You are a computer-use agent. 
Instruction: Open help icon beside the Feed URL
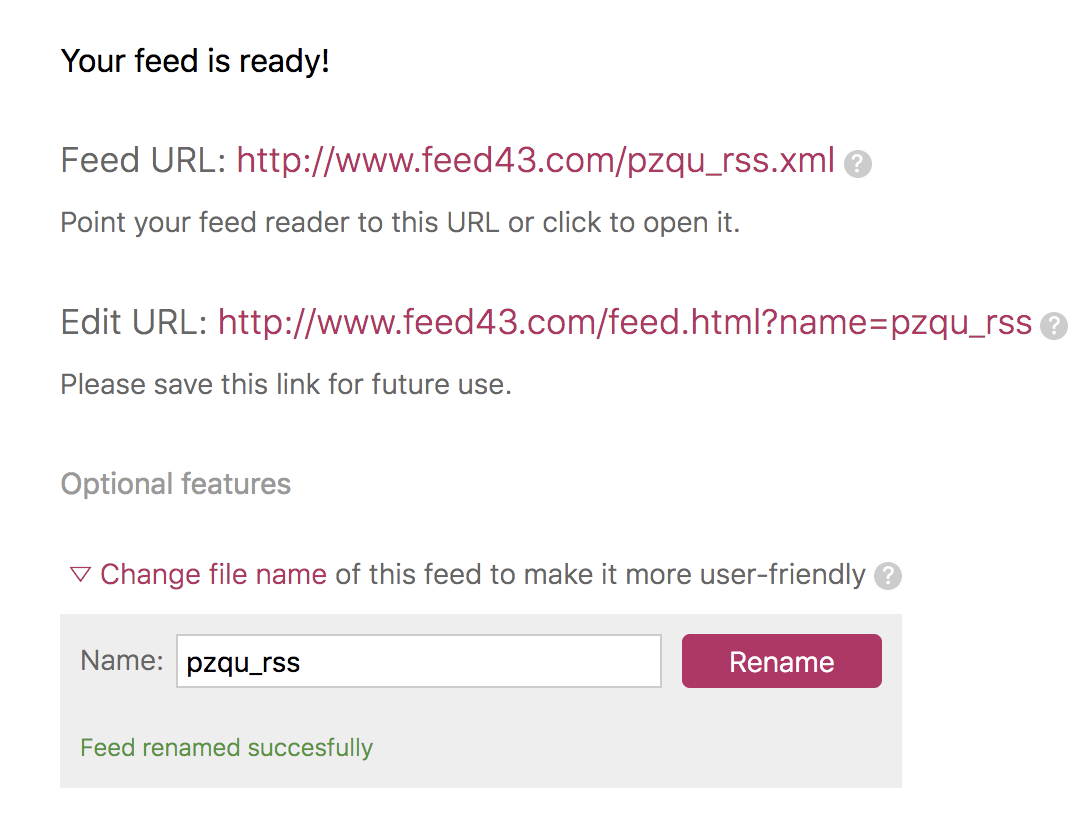858,164
